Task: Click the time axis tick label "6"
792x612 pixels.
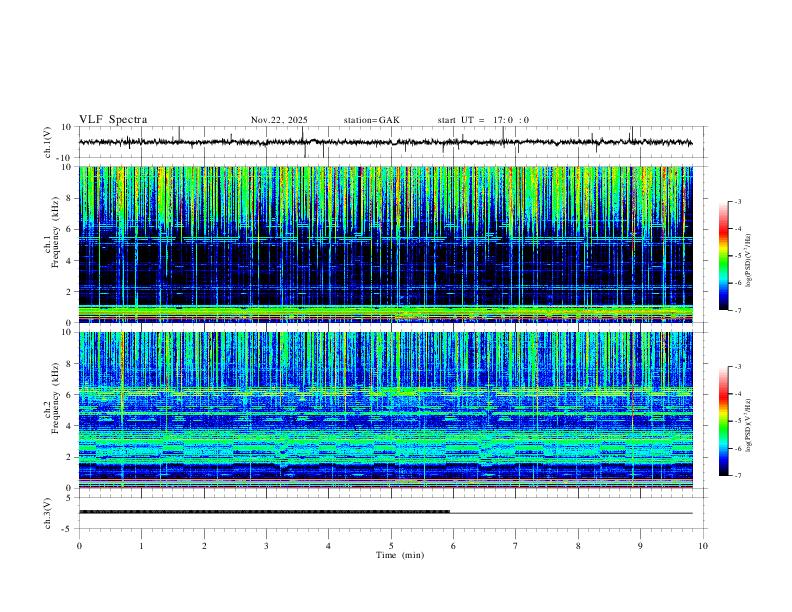Action: click(x=454, y=546)
